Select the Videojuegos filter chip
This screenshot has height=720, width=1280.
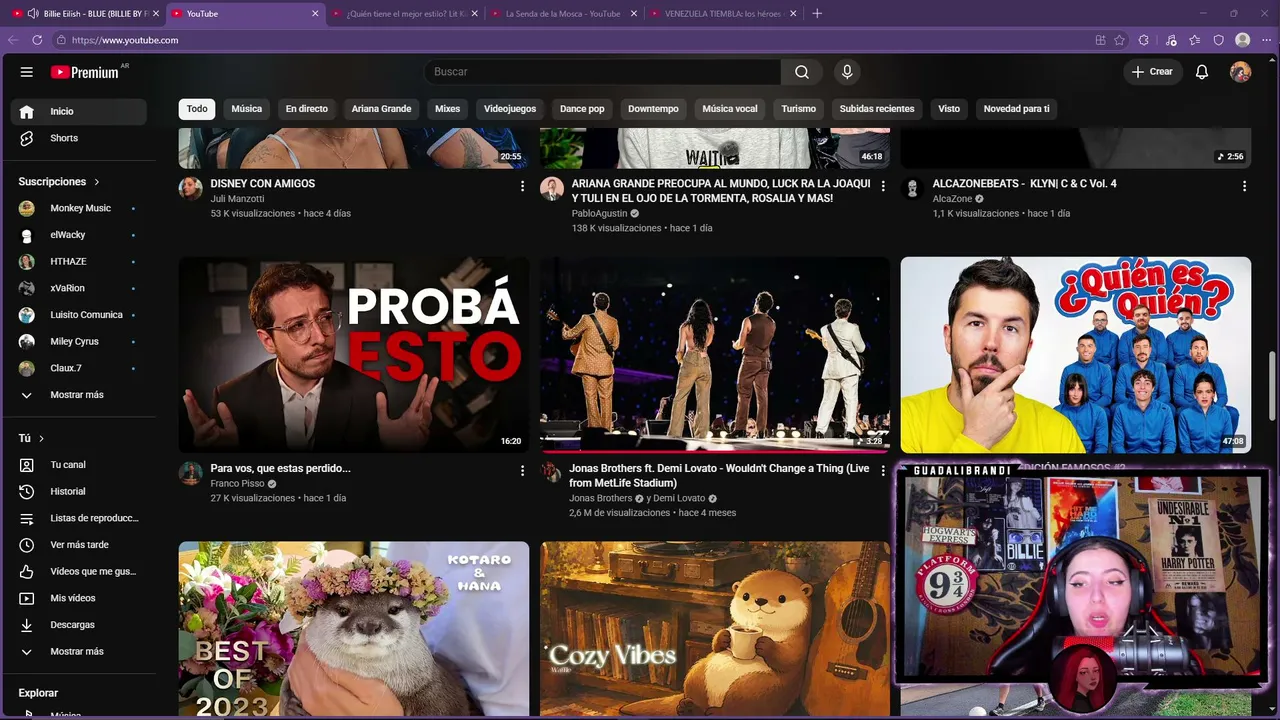tap(510, 109)
